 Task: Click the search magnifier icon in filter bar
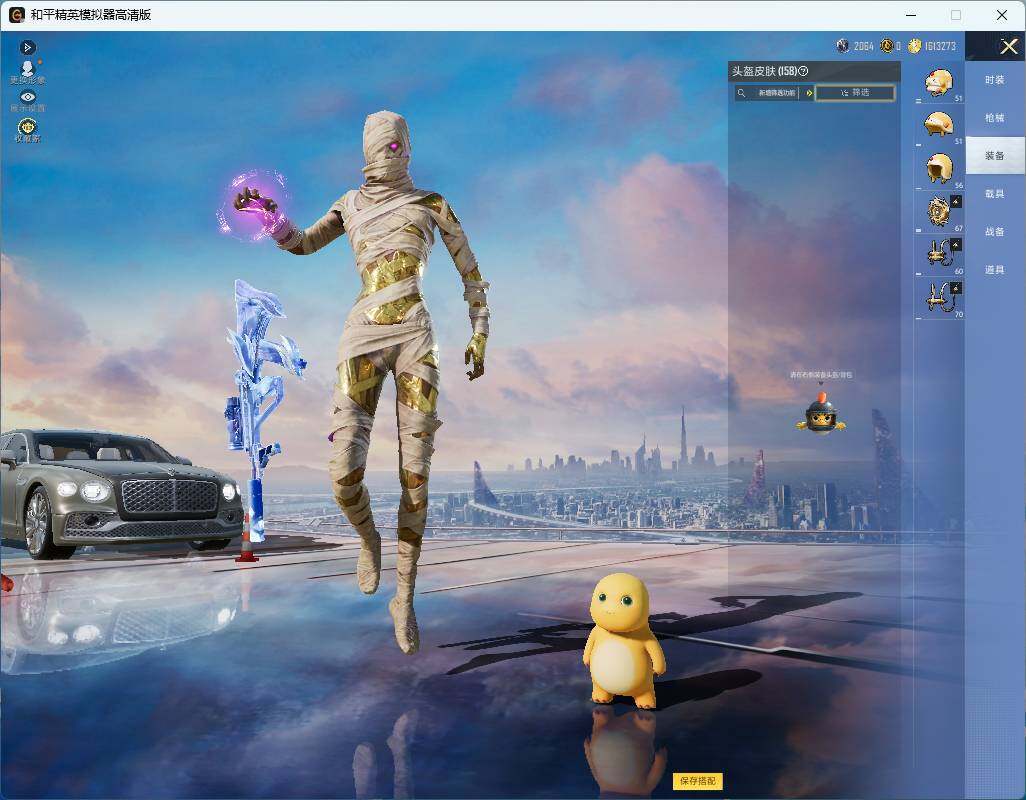pyautogui.click(x=741, y=93)
